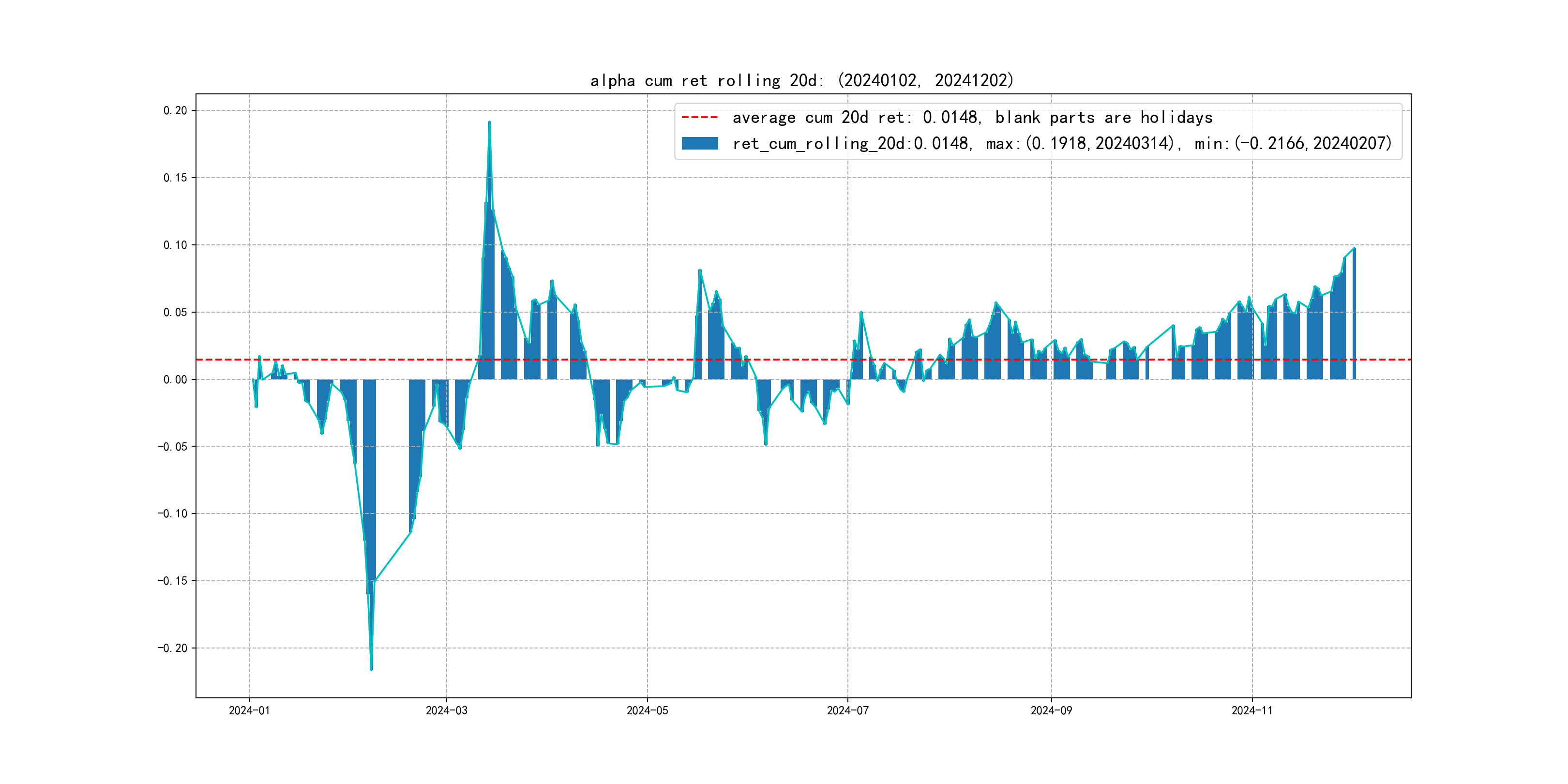Click the blue legend color patch
Screen dimensions: 1568x784
(699, 144)
